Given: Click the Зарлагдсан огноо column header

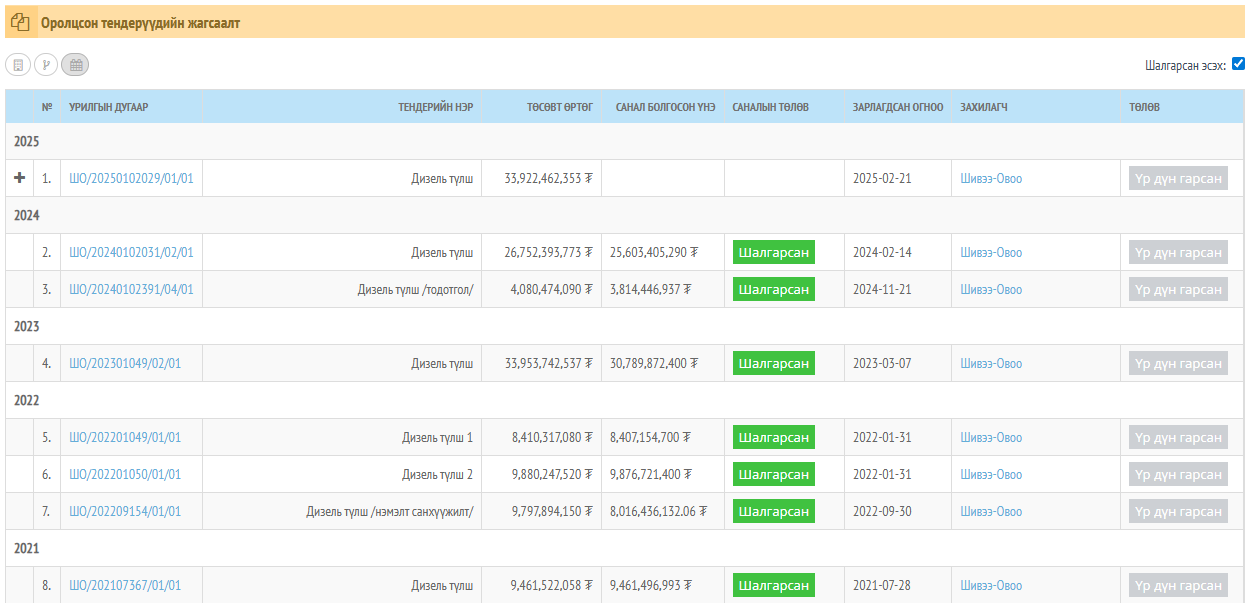Looking at the screenshot, I should pos(897,107).
